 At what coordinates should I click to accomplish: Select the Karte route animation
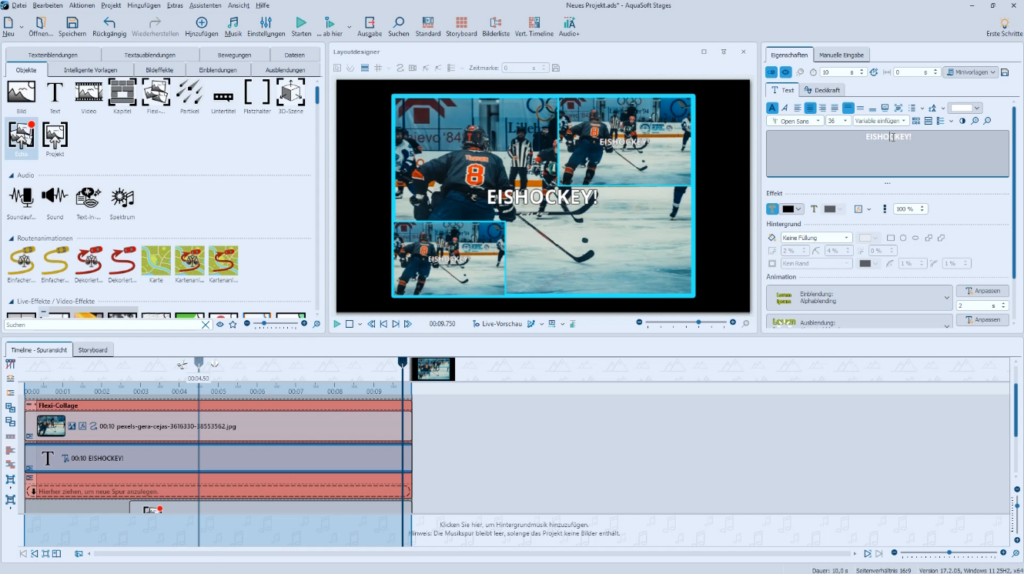(156, 264)
